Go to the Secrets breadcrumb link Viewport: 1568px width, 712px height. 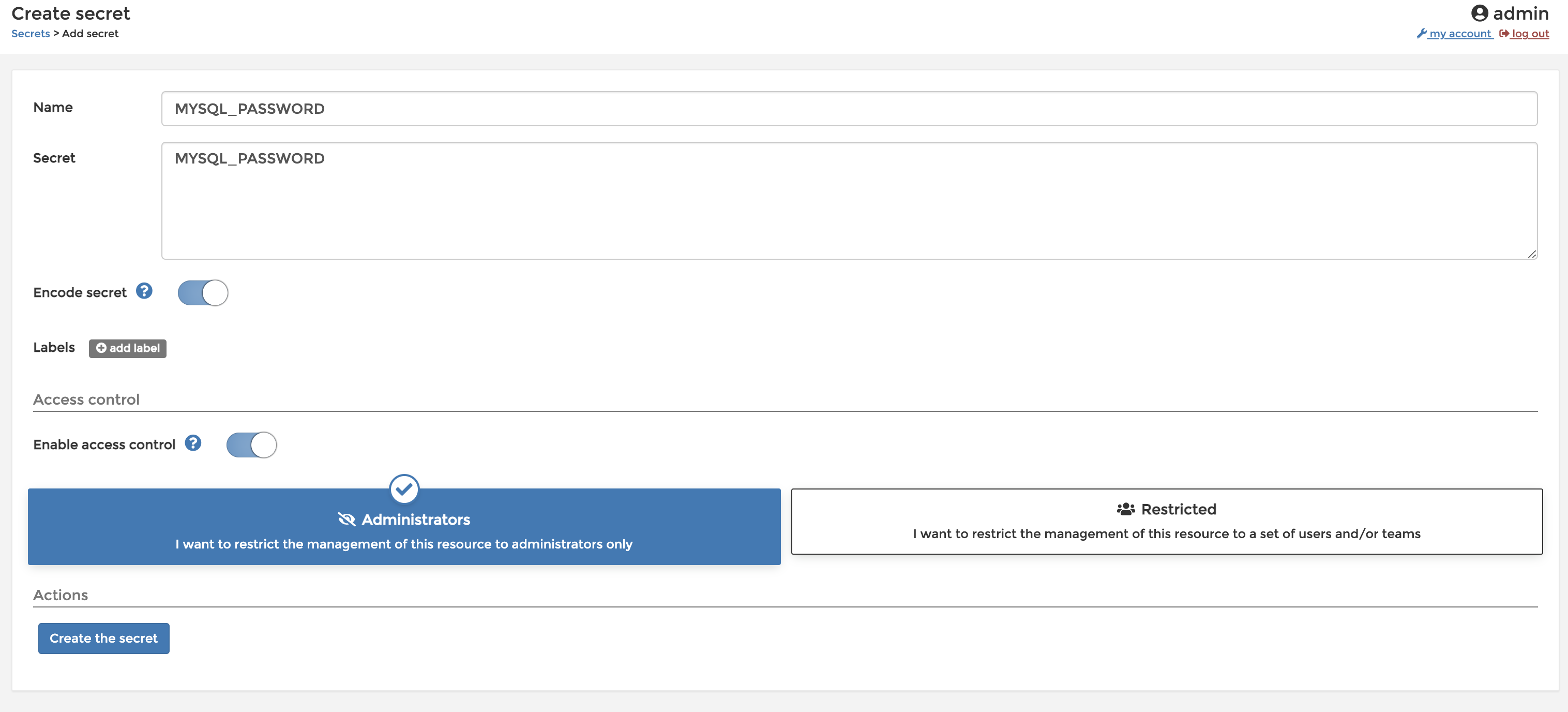pos(31,34)
